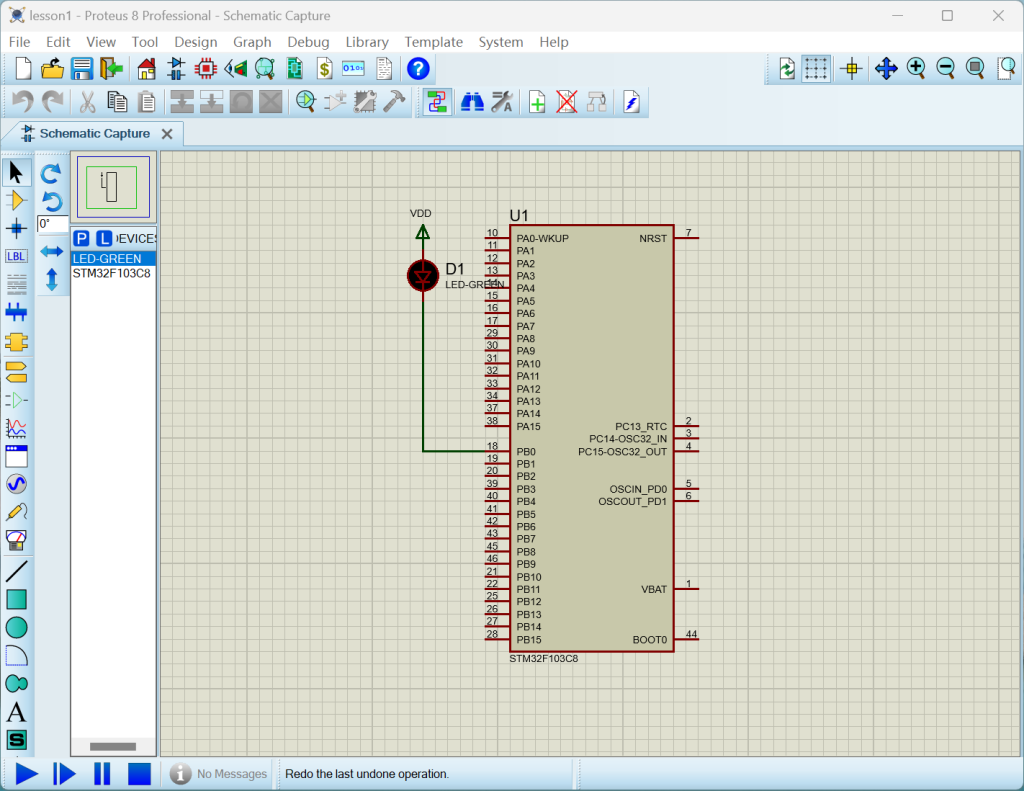Pause the running simulation

[101, 773]
